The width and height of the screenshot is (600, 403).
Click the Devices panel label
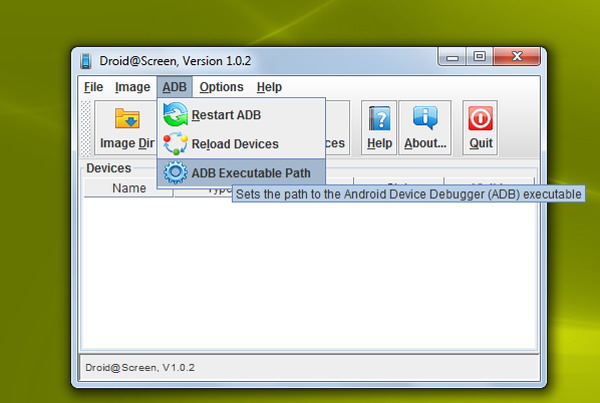coord(109,168)
